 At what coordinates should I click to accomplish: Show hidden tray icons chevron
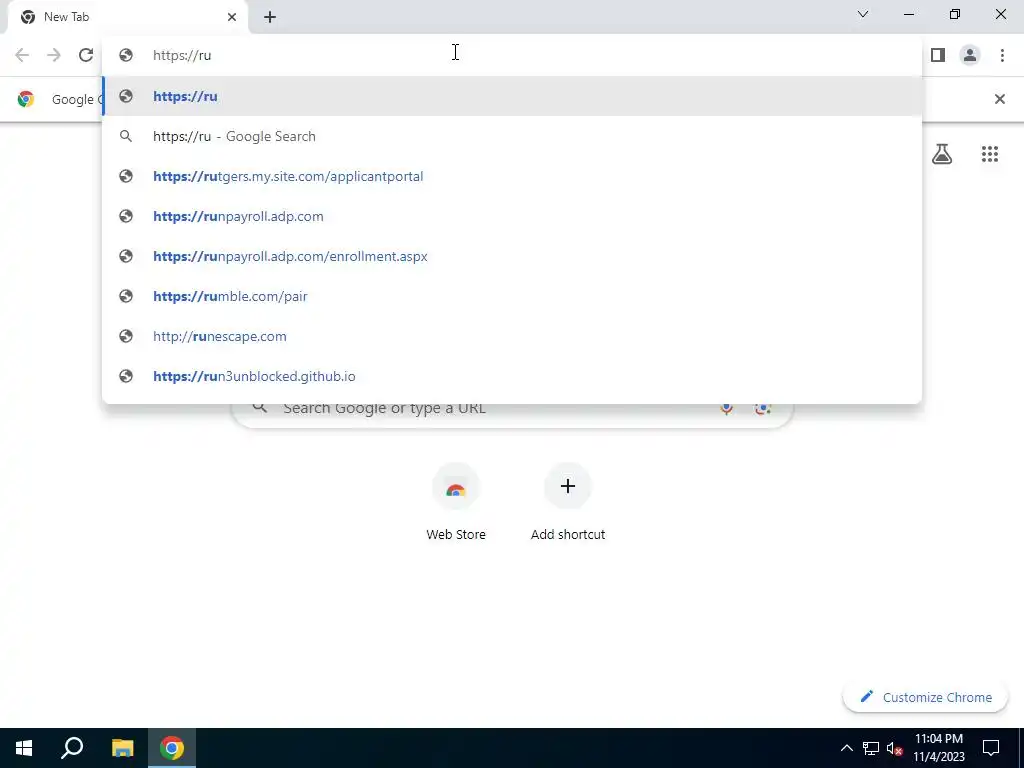click(846, 748)
